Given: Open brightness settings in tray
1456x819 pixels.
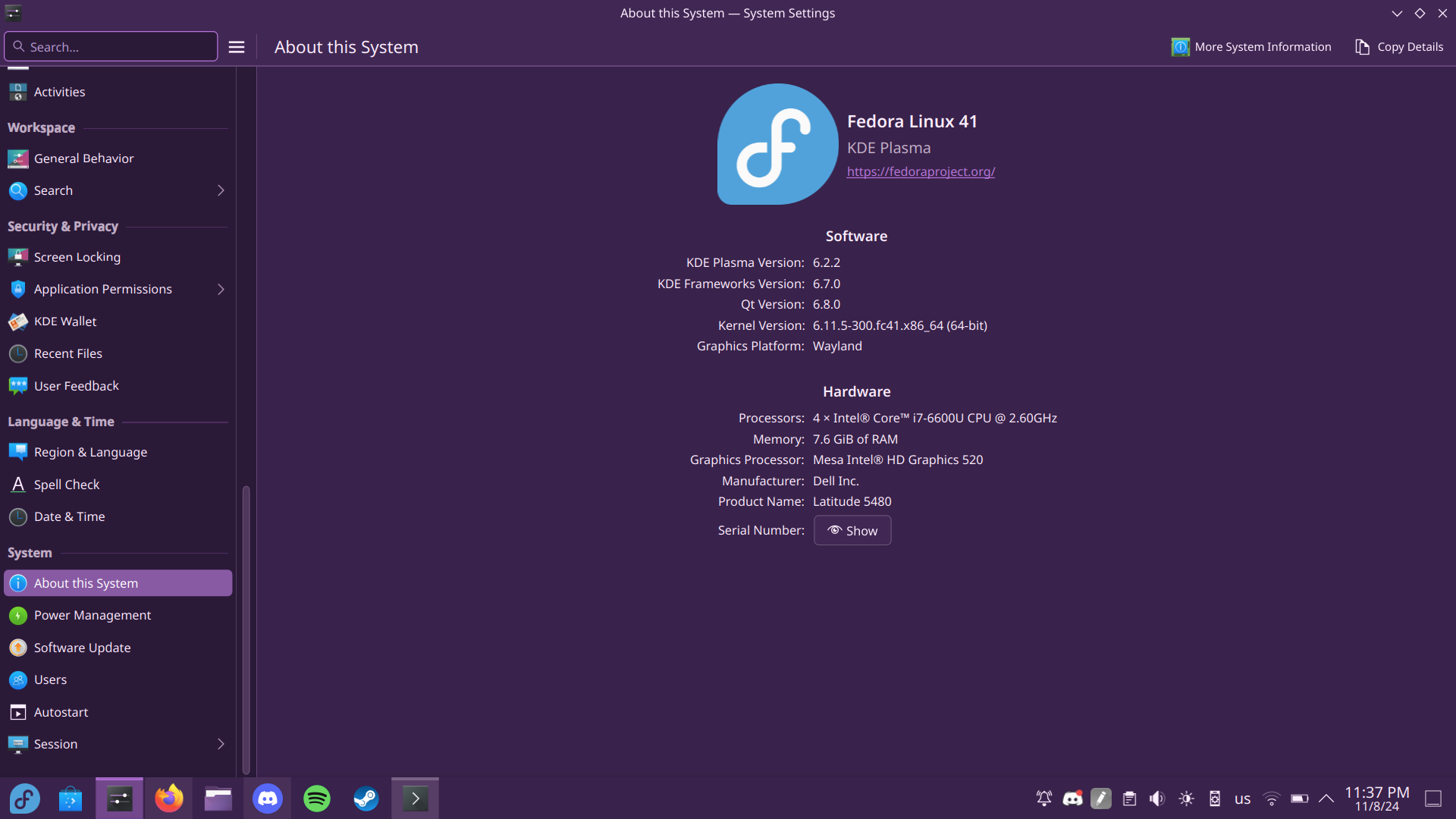Looking at the screenshot, I should pos(1187,799).
